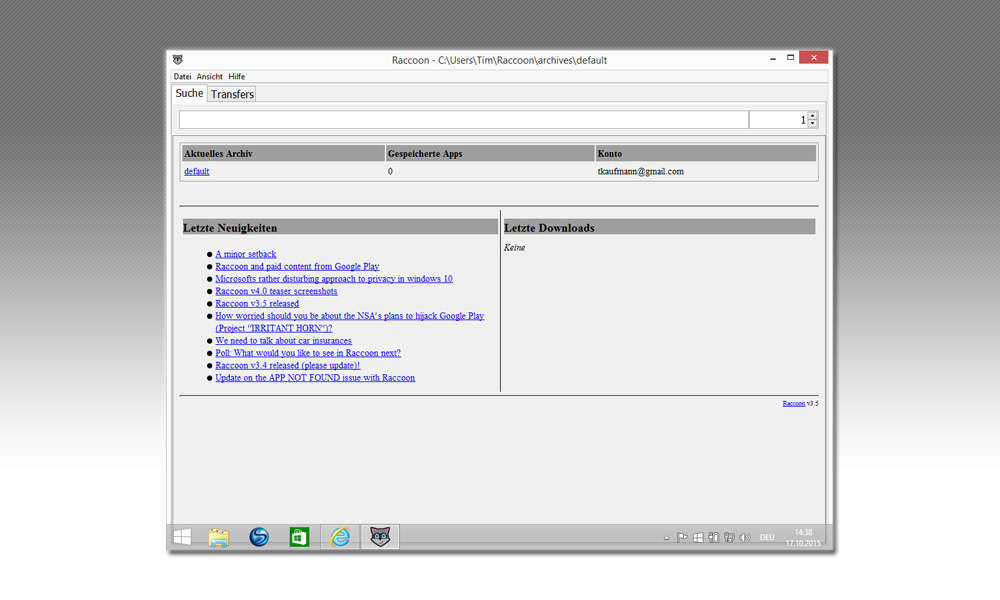Minimize the Raccoon window
This screenshot has width=1000, height=600.
point(773,58)
